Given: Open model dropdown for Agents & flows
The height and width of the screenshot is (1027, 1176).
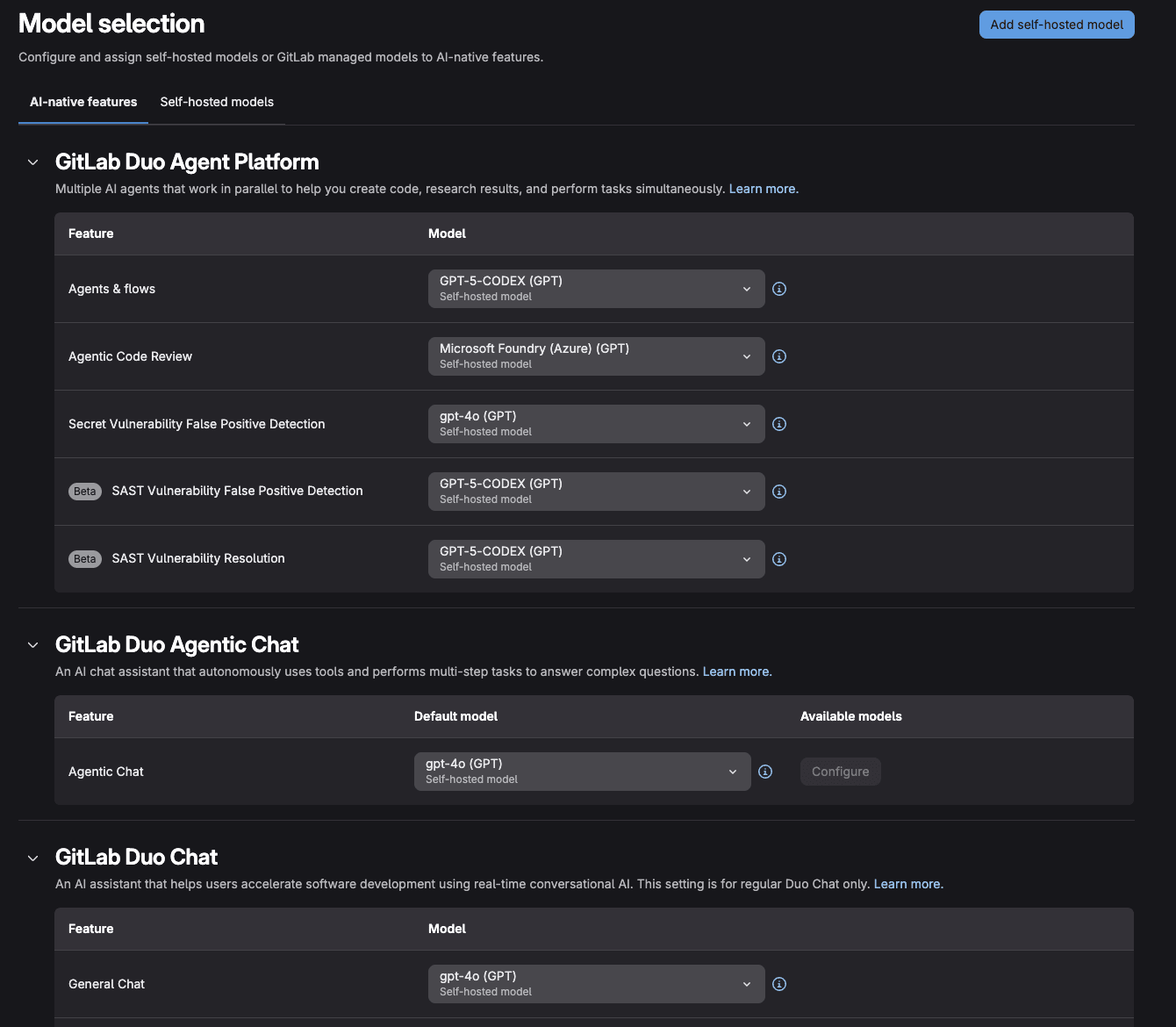Looking at the screenshot, I should (597, 289).
